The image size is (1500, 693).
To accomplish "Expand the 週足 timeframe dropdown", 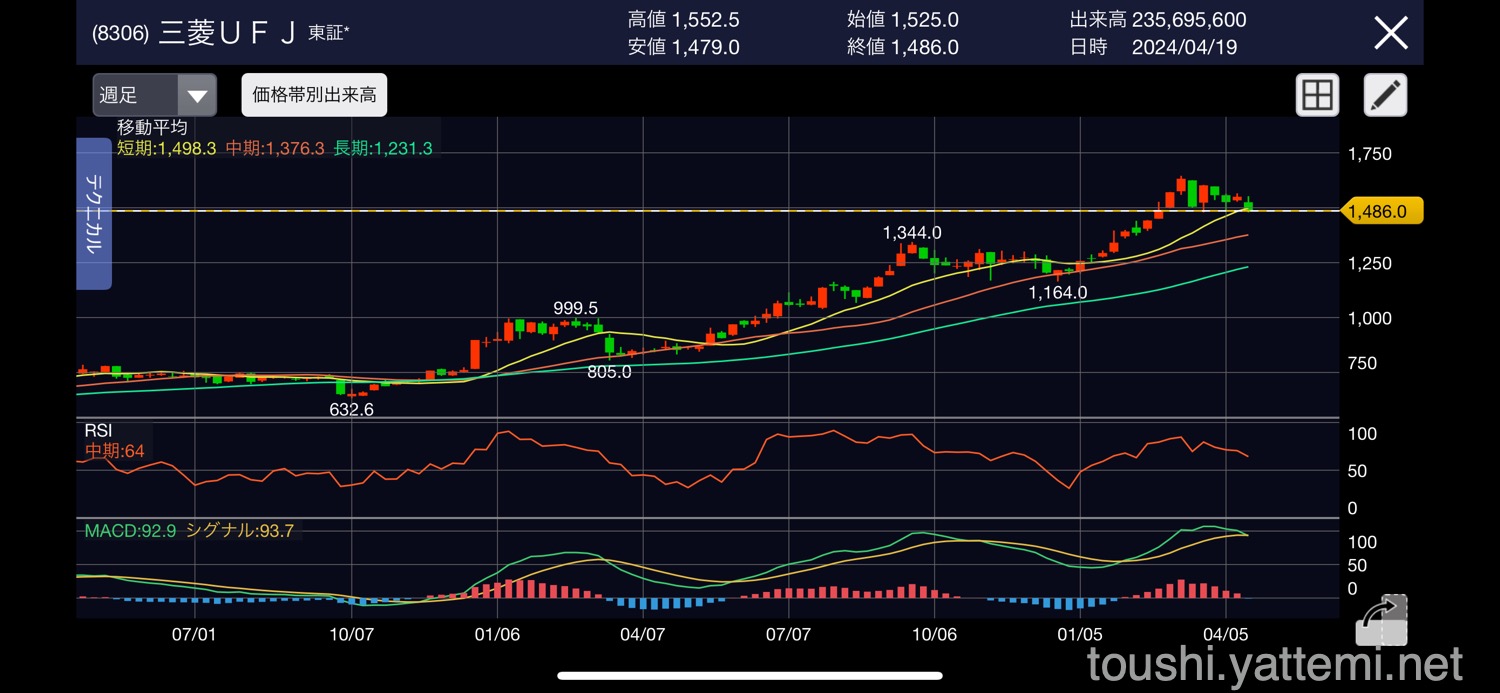I will [154, 96].
